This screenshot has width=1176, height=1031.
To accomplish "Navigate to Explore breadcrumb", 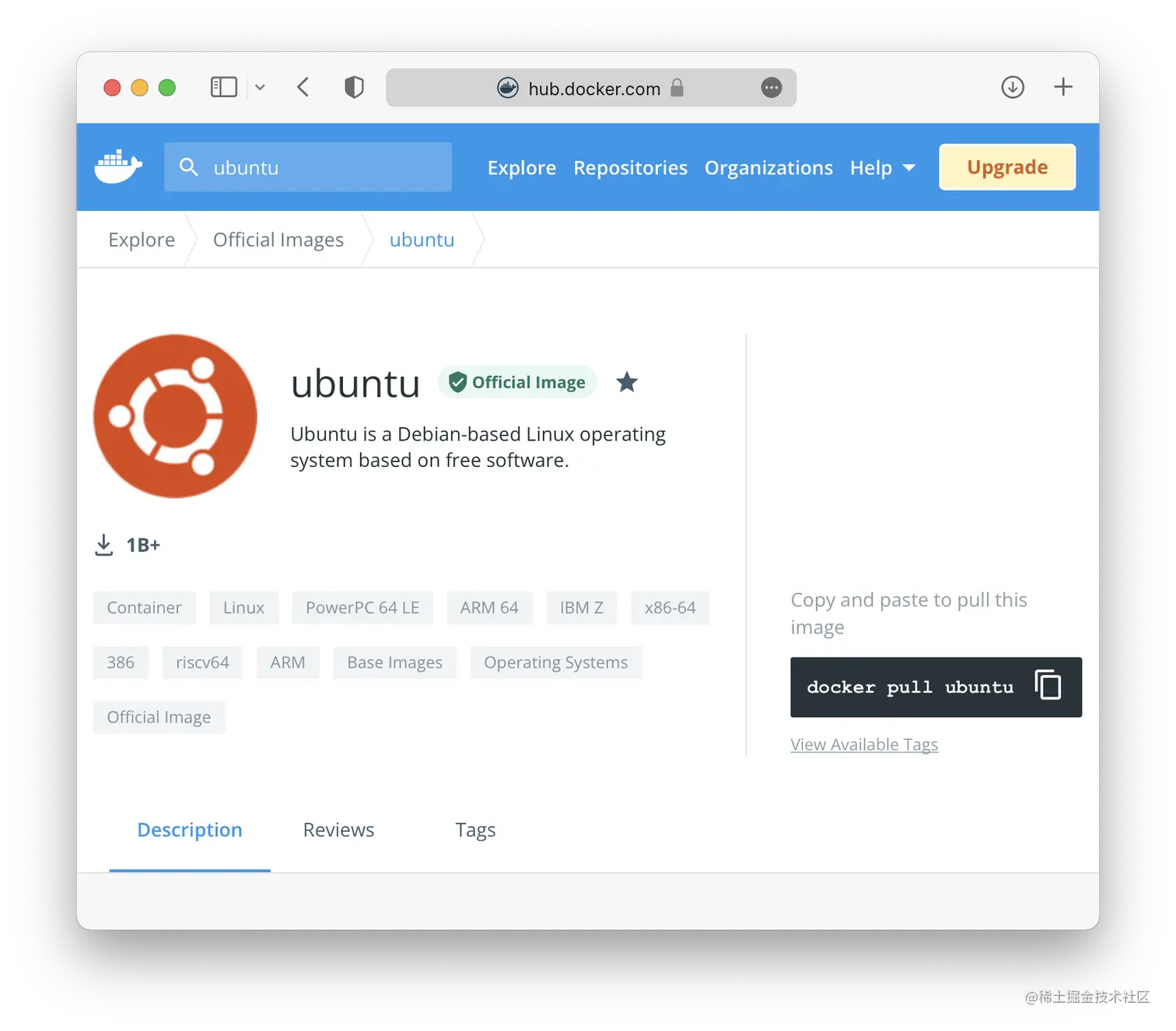I will point(142,240).
